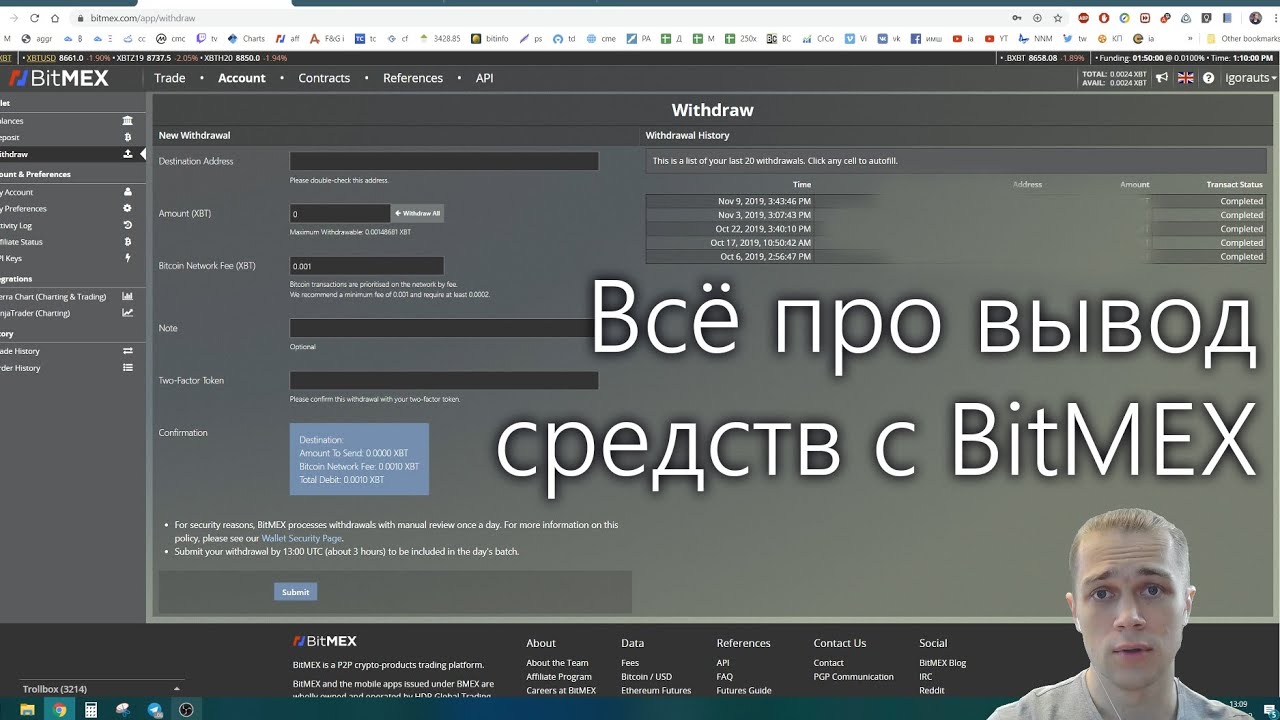Open the Charts bookmark

click(x=247, y=39)
